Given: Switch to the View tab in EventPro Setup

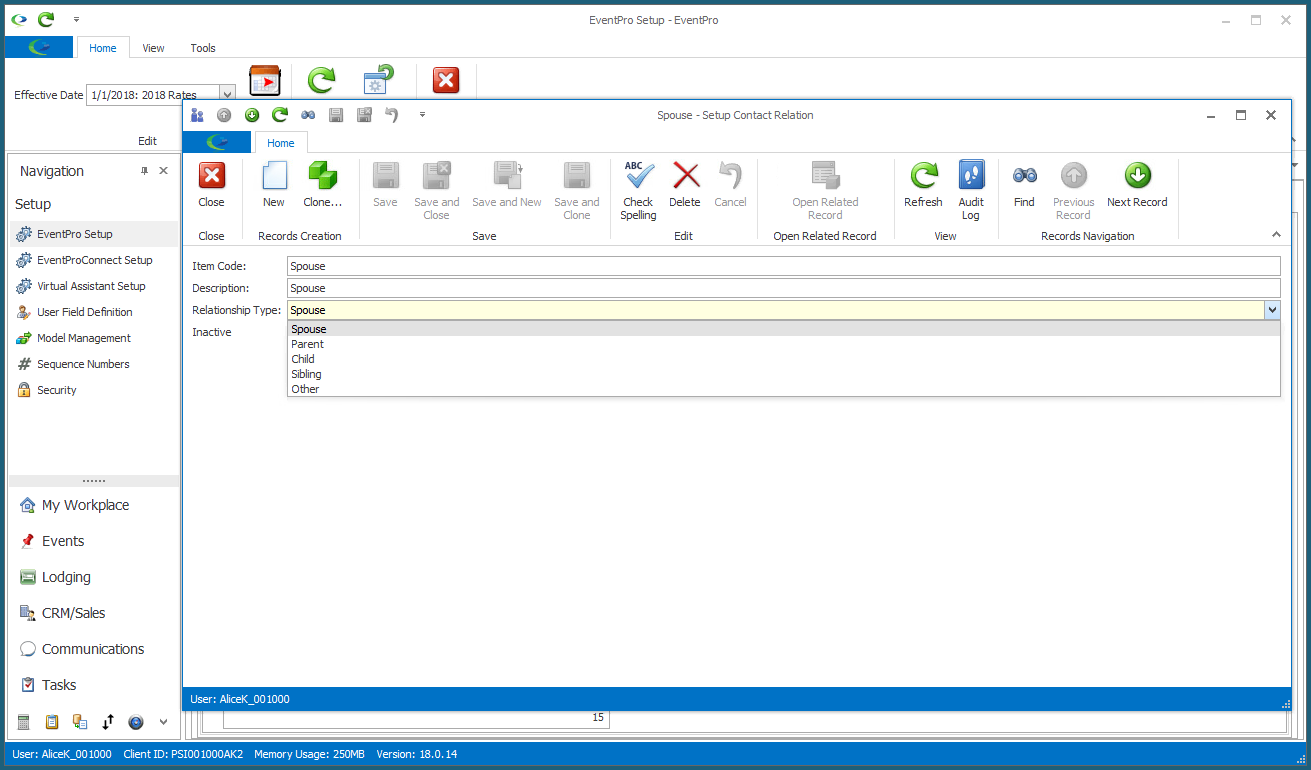Looking at the screenshot, I should [153, 48].
